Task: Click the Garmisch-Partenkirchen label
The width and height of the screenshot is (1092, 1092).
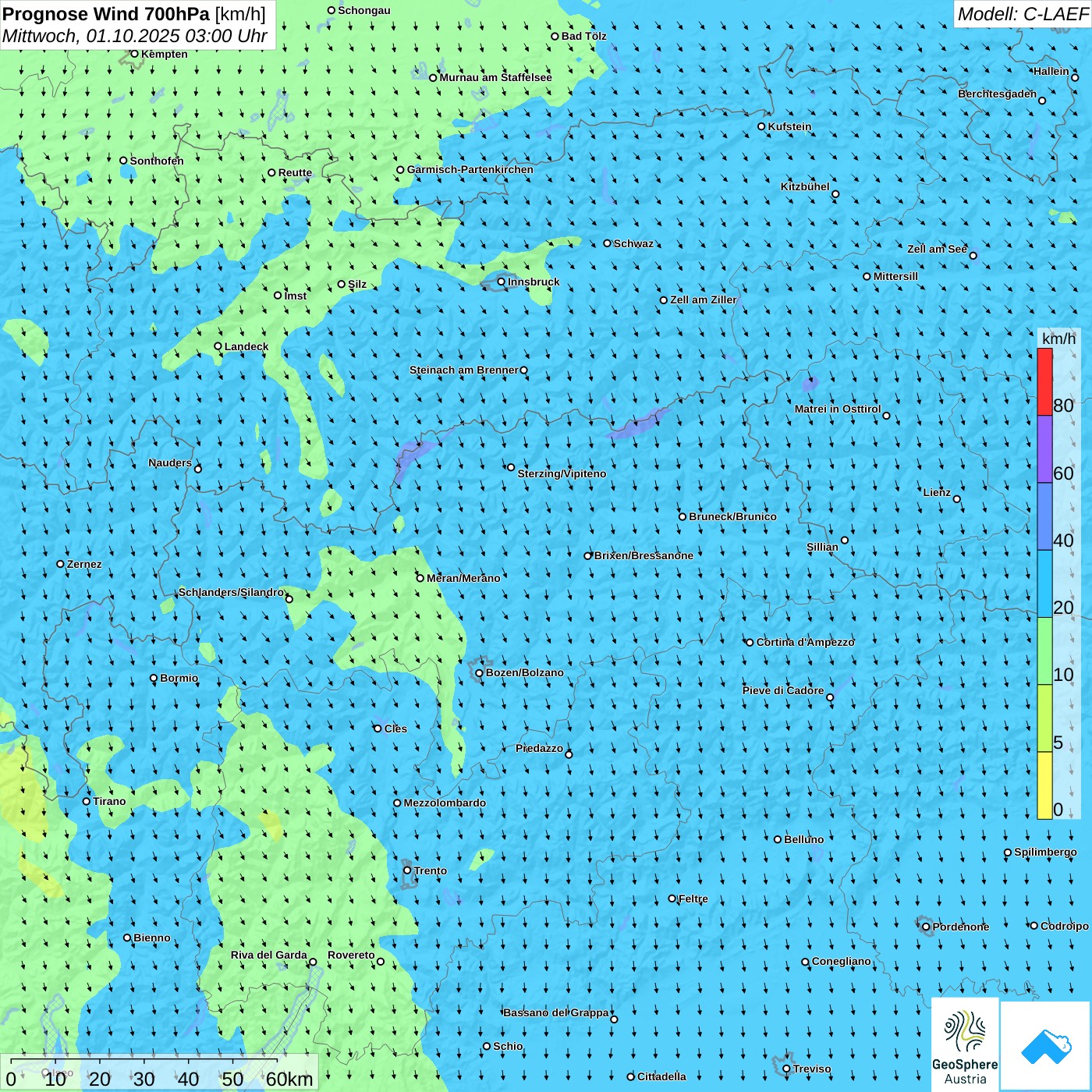Action: coord(470,169)
